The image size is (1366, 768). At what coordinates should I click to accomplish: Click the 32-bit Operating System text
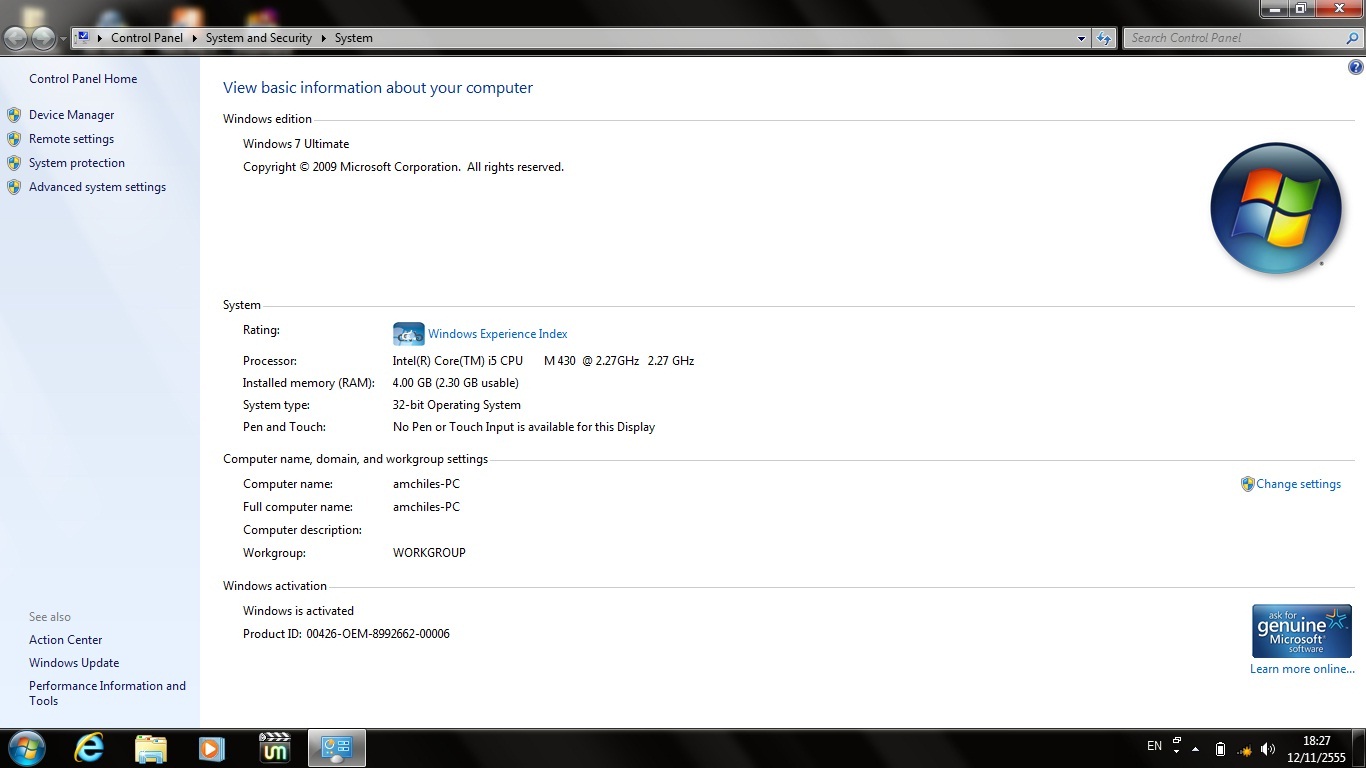coord(456,405)
